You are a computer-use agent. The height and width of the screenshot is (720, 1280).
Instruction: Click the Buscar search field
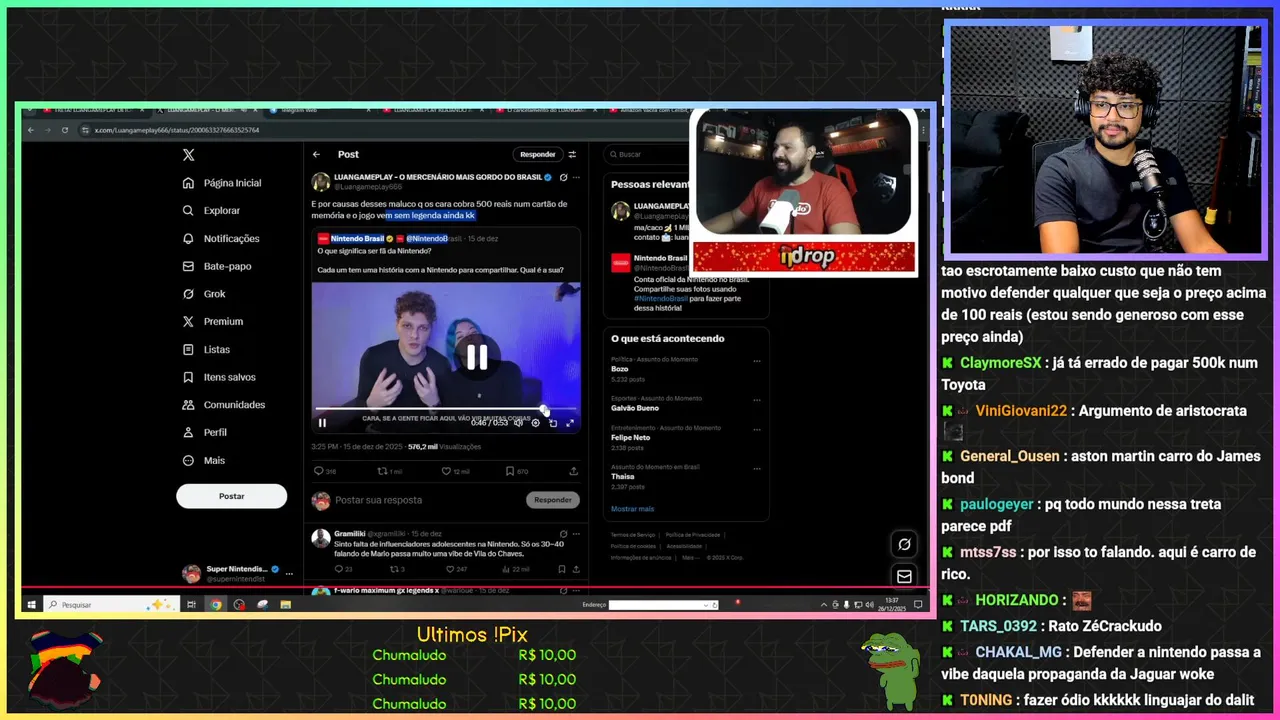point(645,154)
